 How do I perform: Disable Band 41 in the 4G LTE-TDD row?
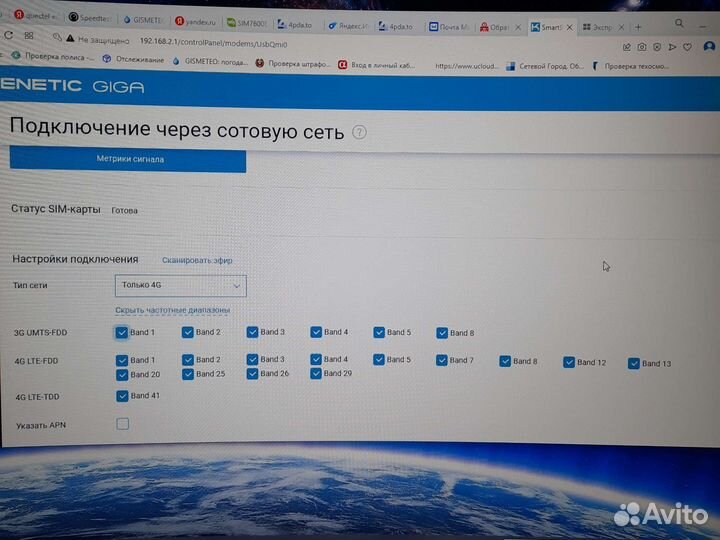pyautogui.click(x=122, y=396)
